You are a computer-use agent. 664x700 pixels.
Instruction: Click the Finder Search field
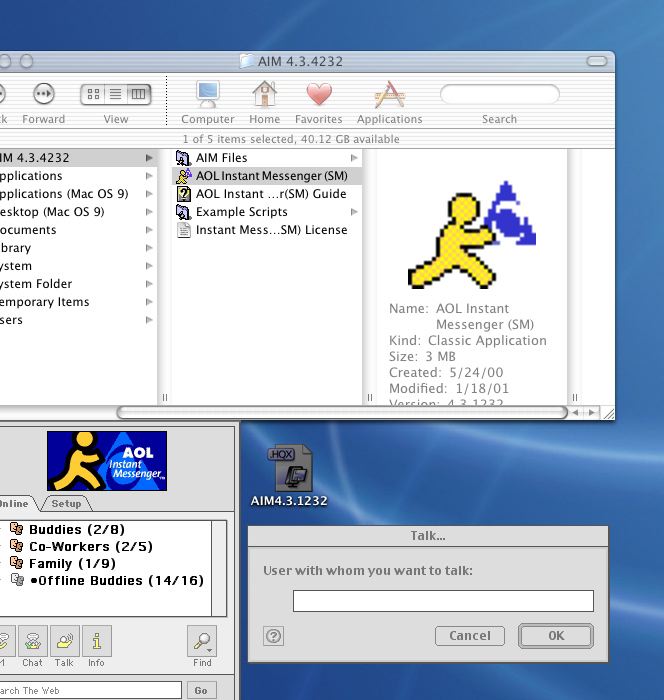tap(499, 94)
